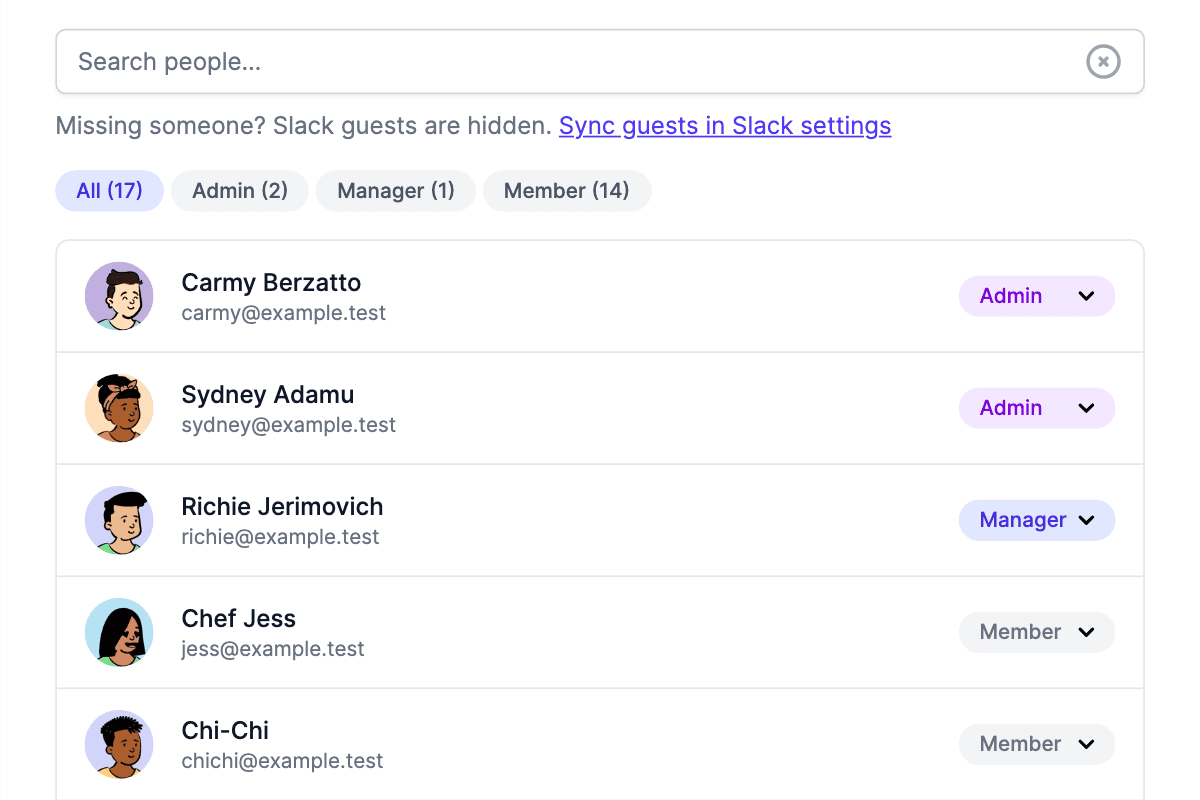Viewport: 1200px width, 800px height.
Task: Click the name Sydney Adamu
Action: click(268, 395)
